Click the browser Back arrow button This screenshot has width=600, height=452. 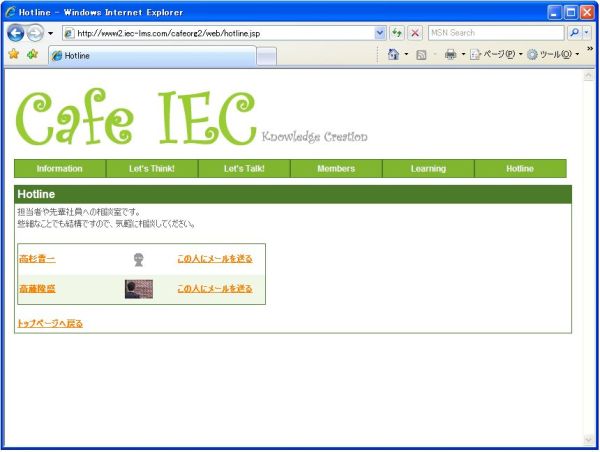(x=15, y=33)
